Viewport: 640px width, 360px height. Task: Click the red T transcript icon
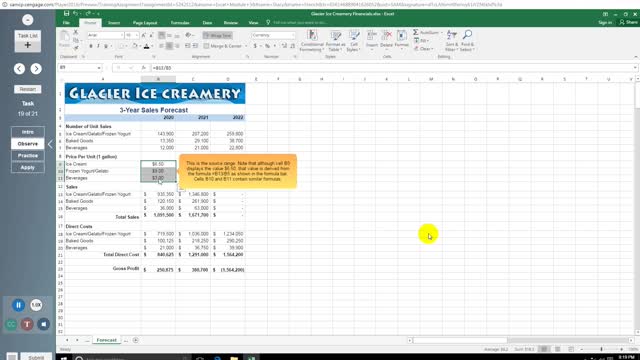[x=27, y=324]
